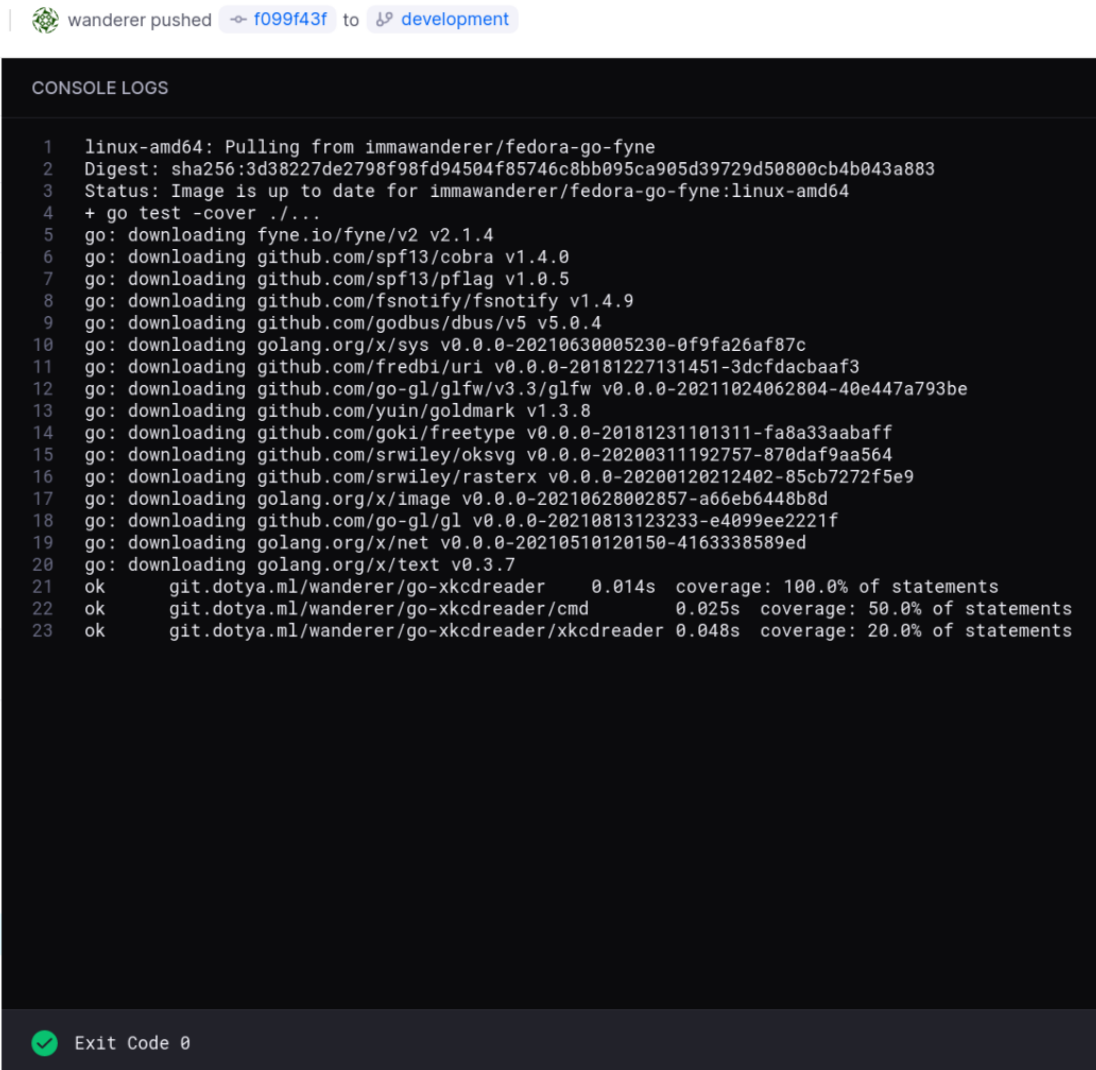Click the fyne.io/fyne/v2 download line

[288, 235]
